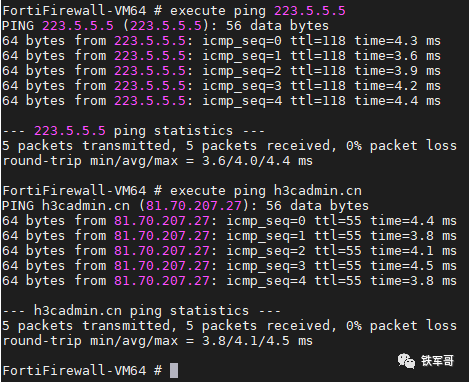Image resolution: width=469 pixels, height=382 pixels.
Task: Click the '56 data bytes' text for h3cadmin.cn
Action: [x=317, y=205]
